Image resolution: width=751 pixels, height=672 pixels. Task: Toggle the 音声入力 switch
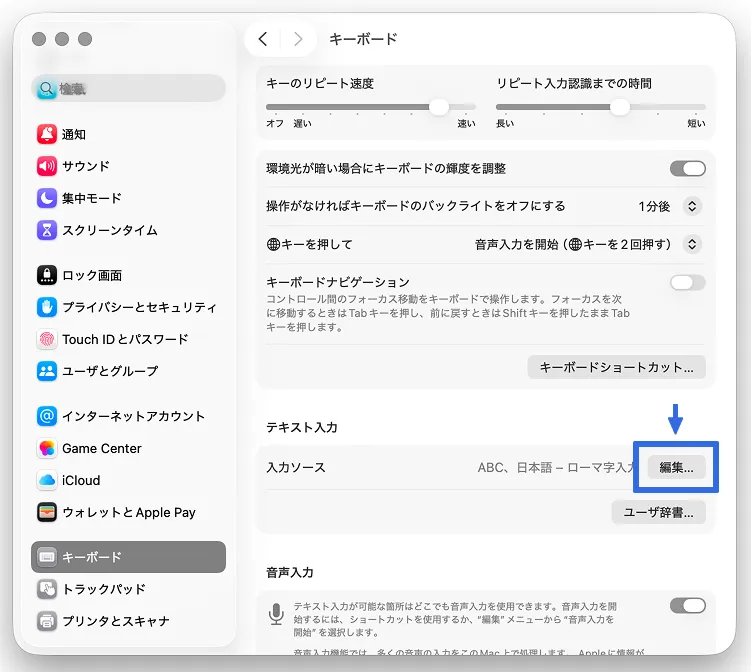point(688,606)
